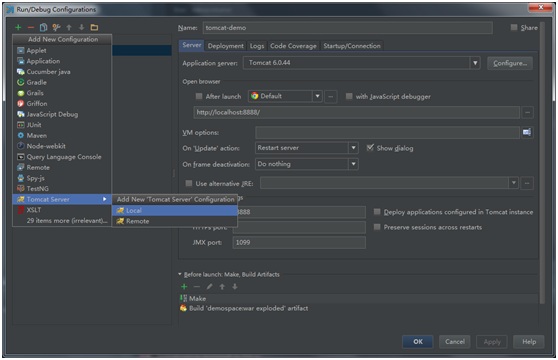
Task: Select Node-webkit configuration type
Action: [x=62, y=146]
